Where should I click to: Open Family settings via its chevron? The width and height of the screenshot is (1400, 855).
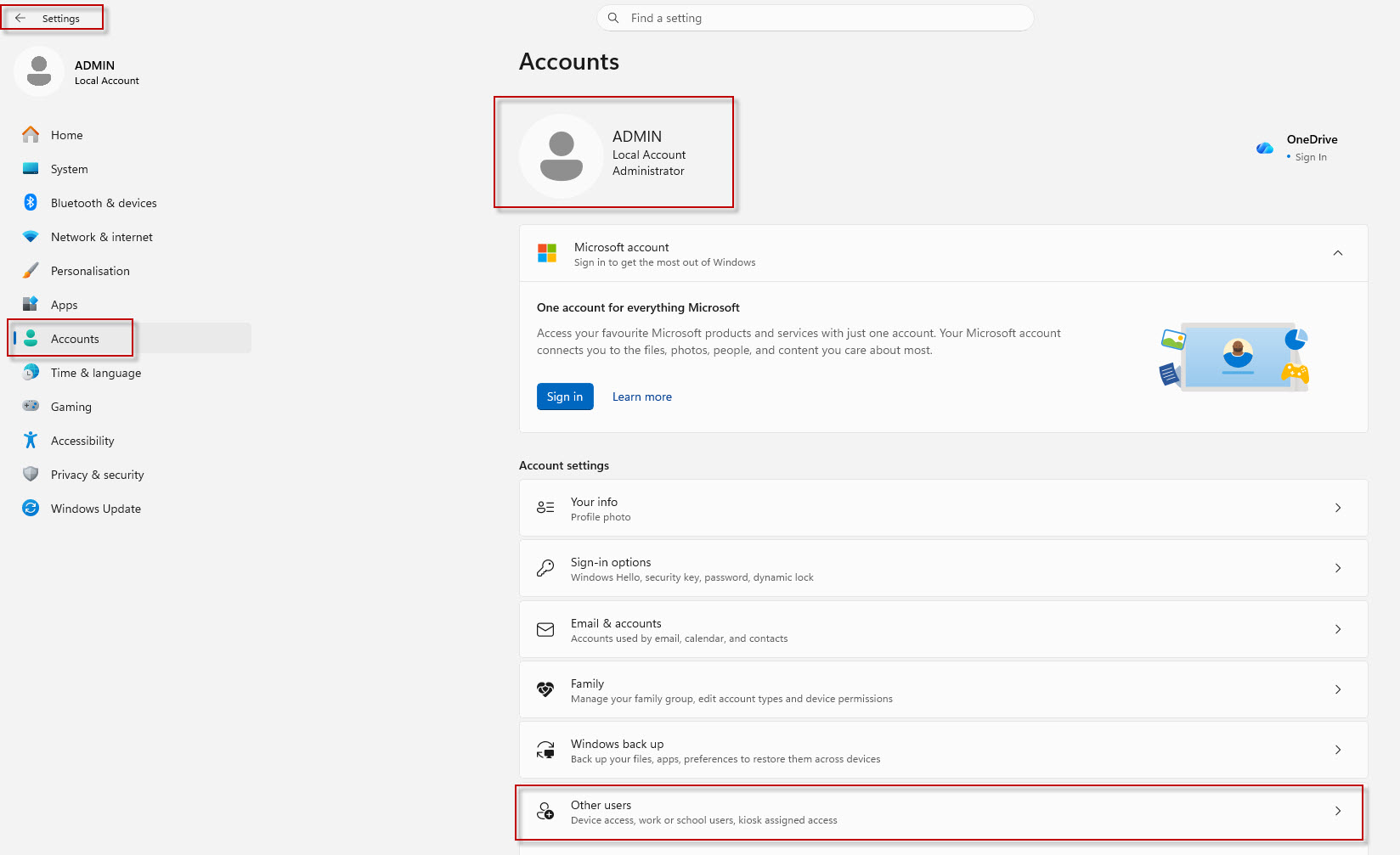point(1338,689)
